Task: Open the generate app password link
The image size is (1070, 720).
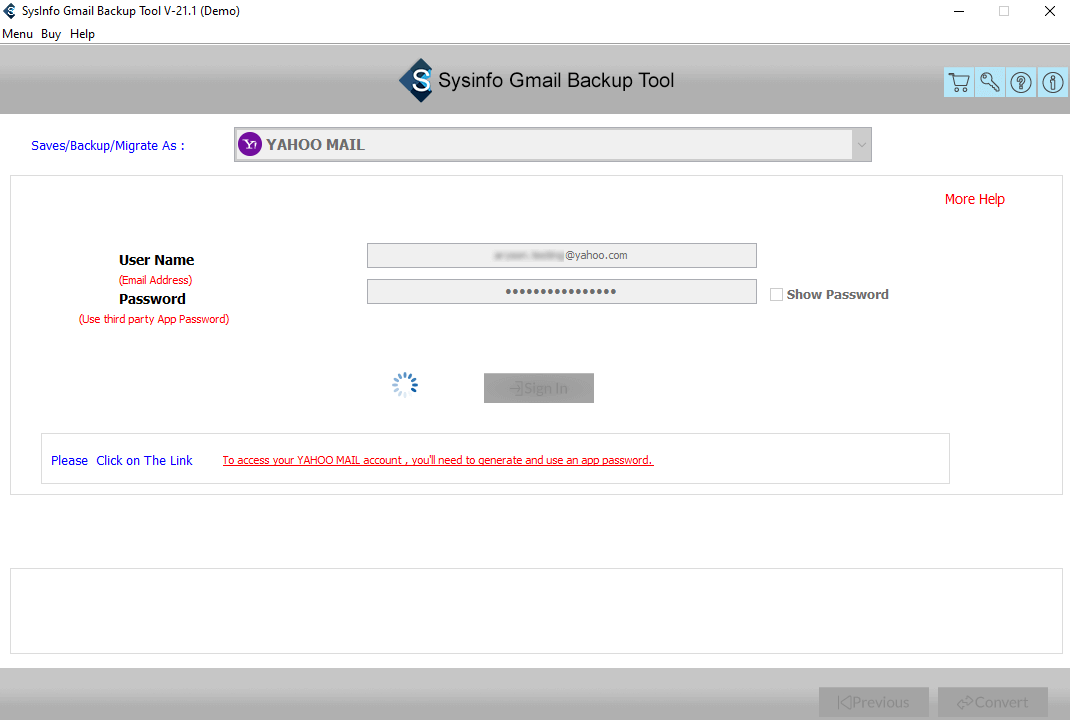Action: coord(437,460)
